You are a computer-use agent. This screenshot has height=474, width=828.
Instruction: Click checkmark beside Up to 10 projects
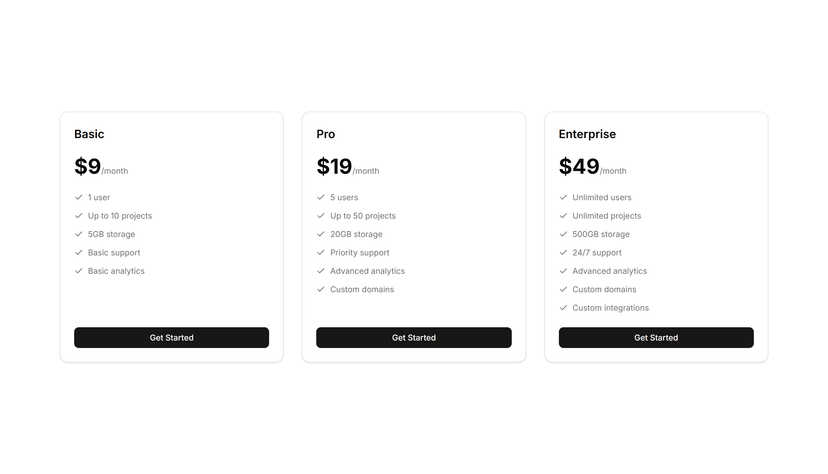[79, 216]
